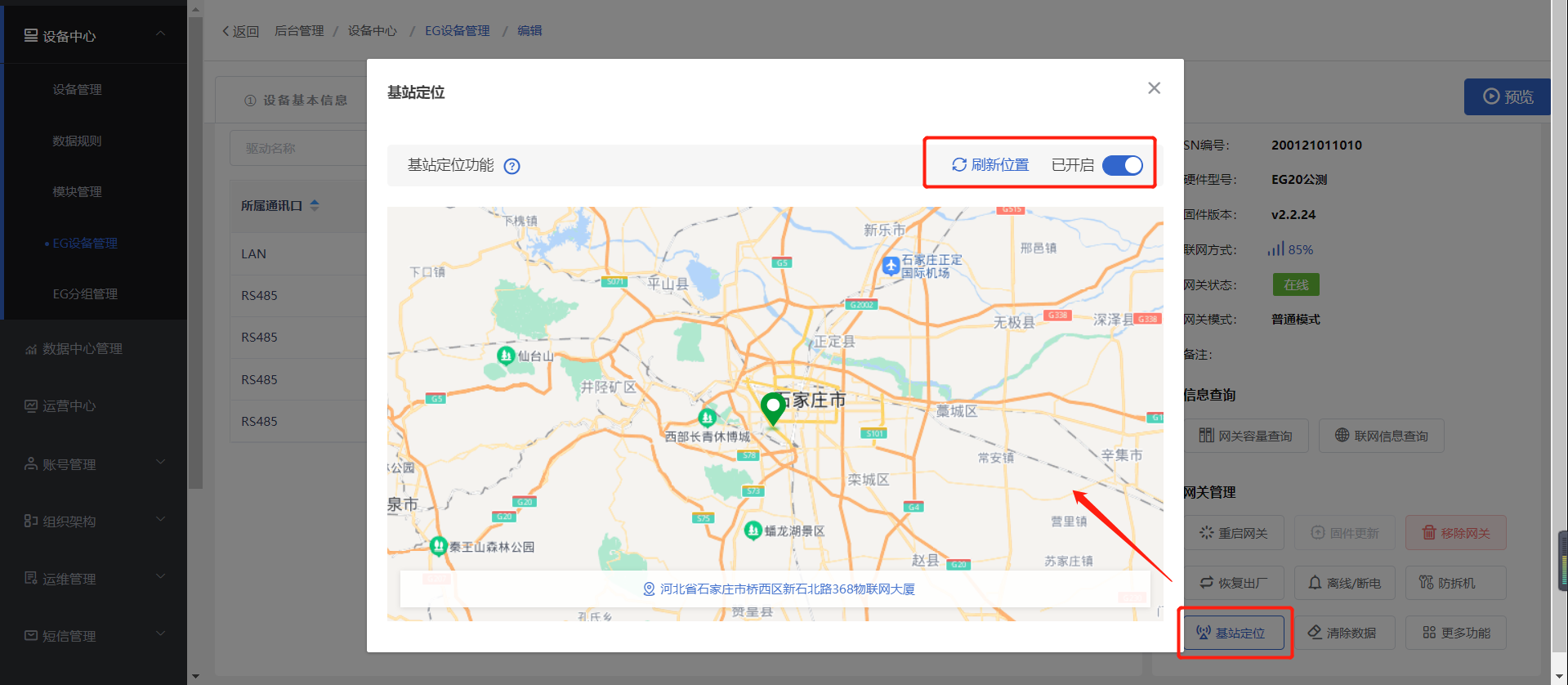Click the refresh icon beside 刷新位置
1568x685 pixels.
click(x=959, y=165)
